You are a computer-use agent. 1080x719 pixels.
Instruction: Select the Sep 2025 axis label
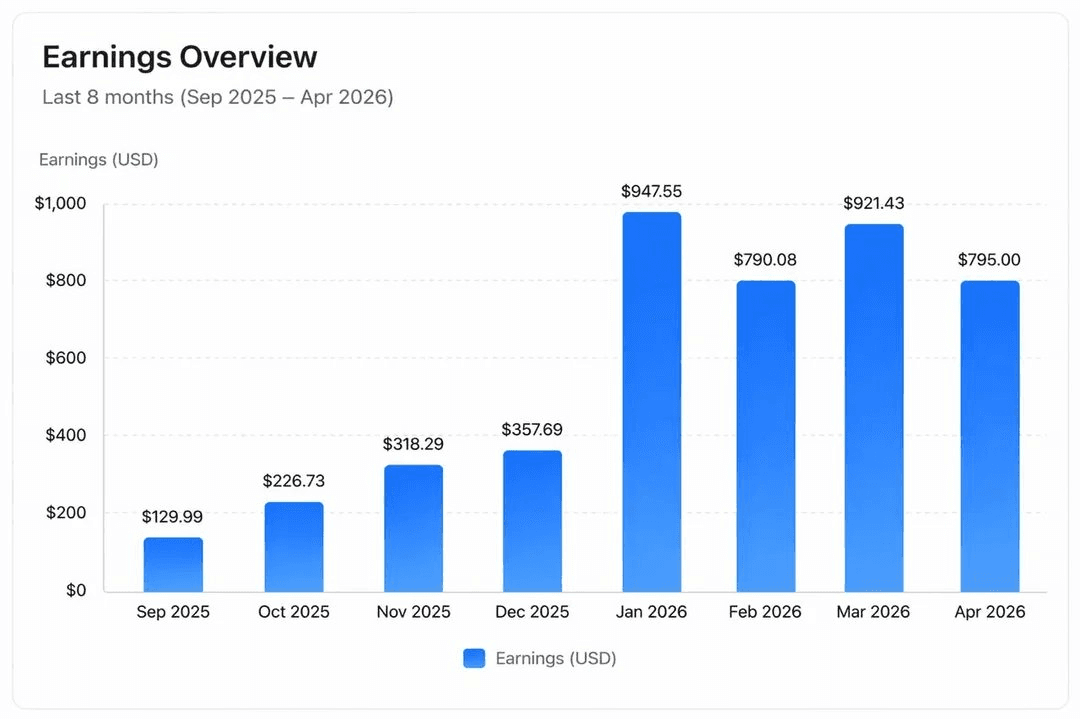172,611
